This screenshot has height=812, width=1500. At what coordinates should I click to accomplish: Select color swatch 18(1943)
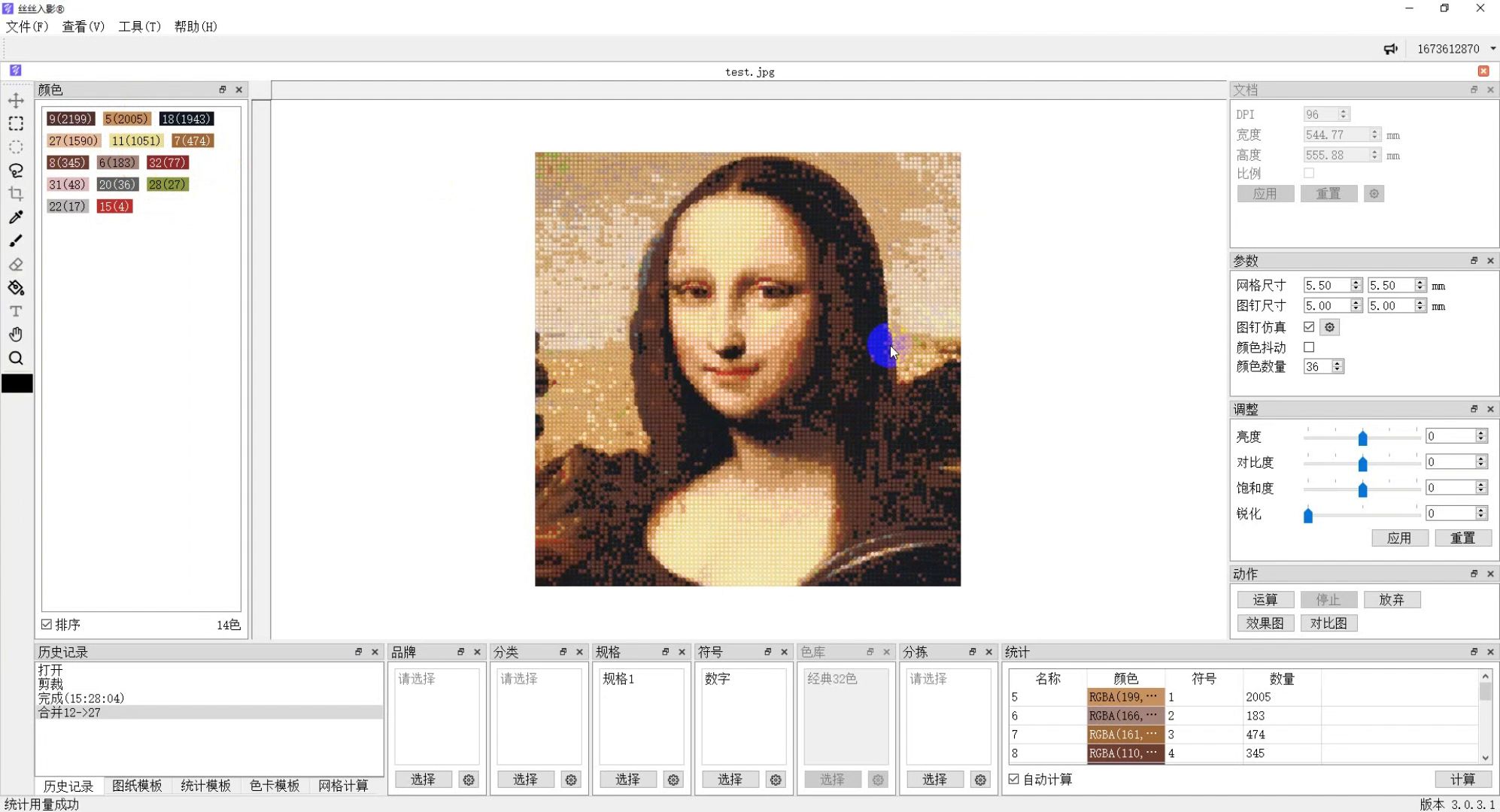[187, 119]
